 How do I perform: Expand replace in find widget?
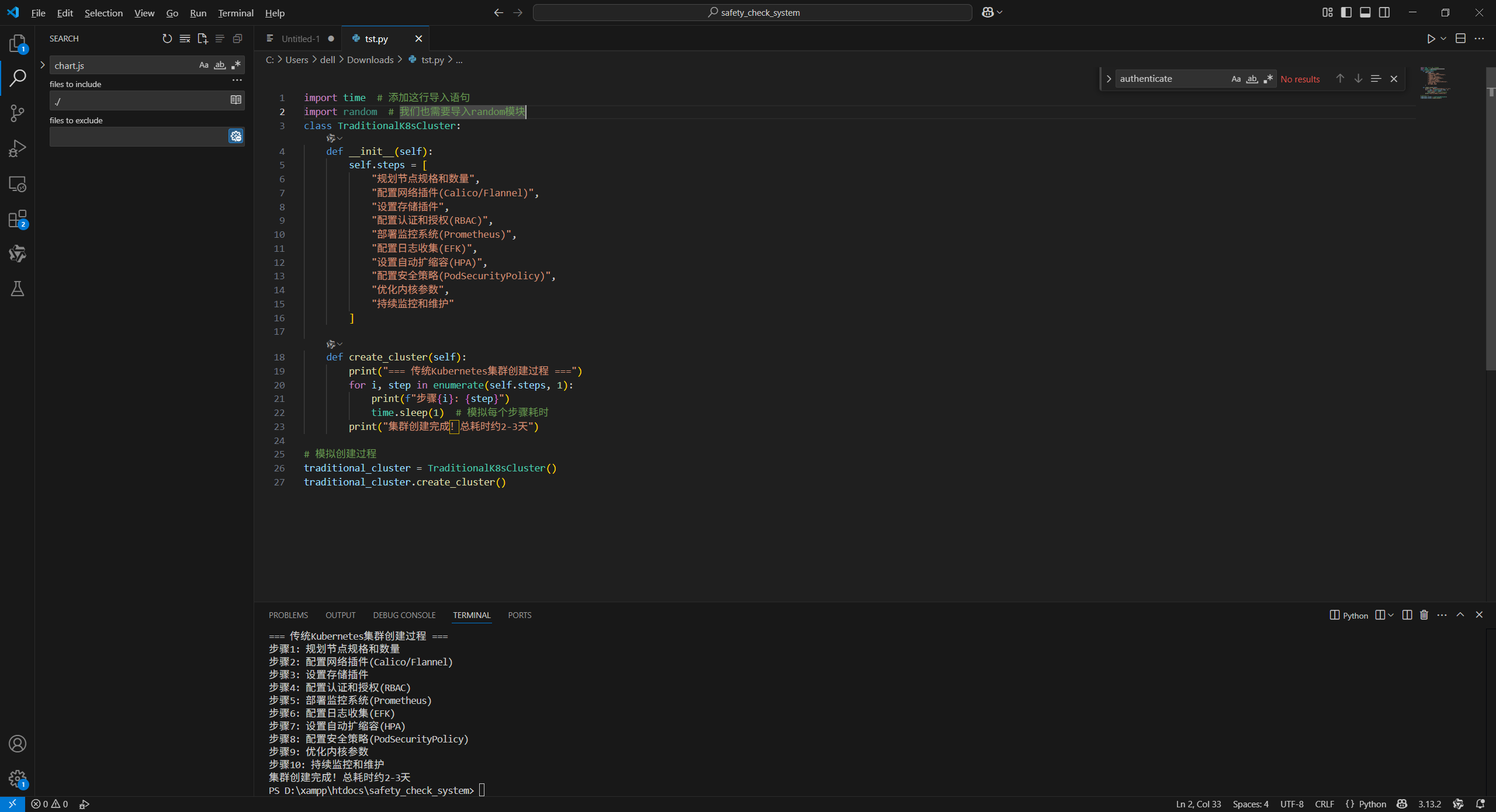pyautogui.click(x=1108, y=79)
